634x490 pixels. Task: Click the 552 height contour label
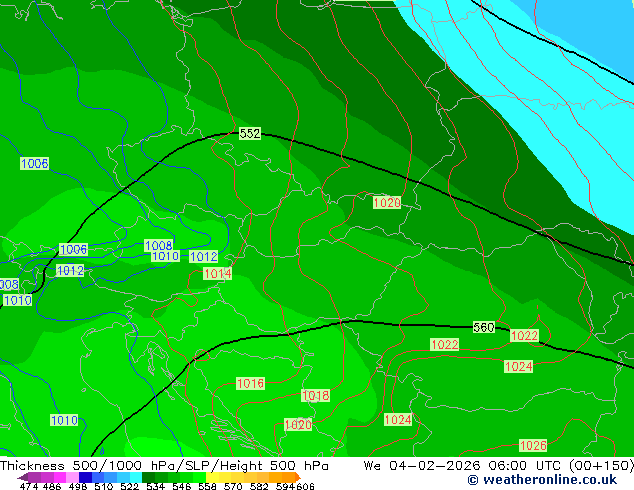(250, 133)
